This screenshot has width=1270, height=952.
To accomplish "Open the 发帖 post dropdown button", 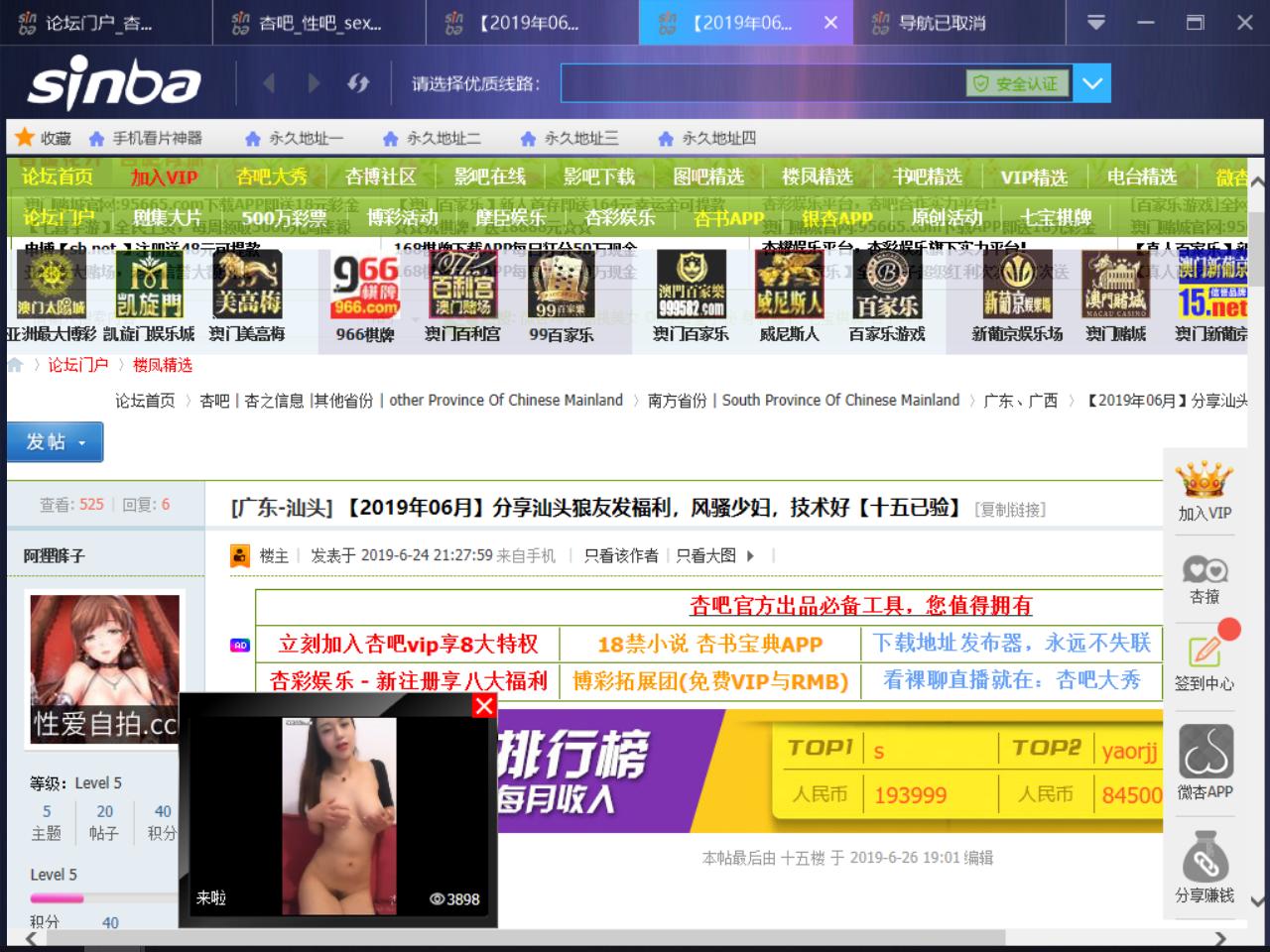I will [55, 442].
